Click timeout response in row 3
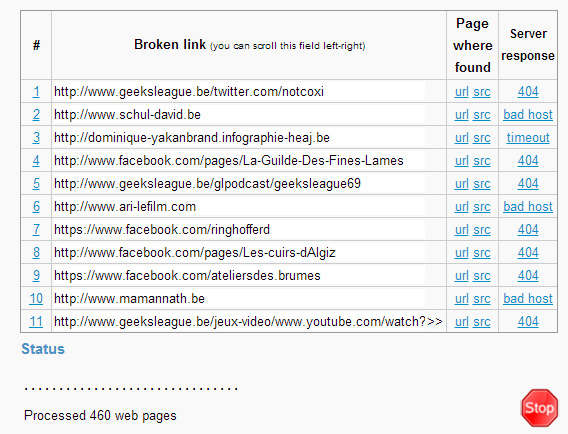The width and height of the screenshot is (568, 434). 528,138
